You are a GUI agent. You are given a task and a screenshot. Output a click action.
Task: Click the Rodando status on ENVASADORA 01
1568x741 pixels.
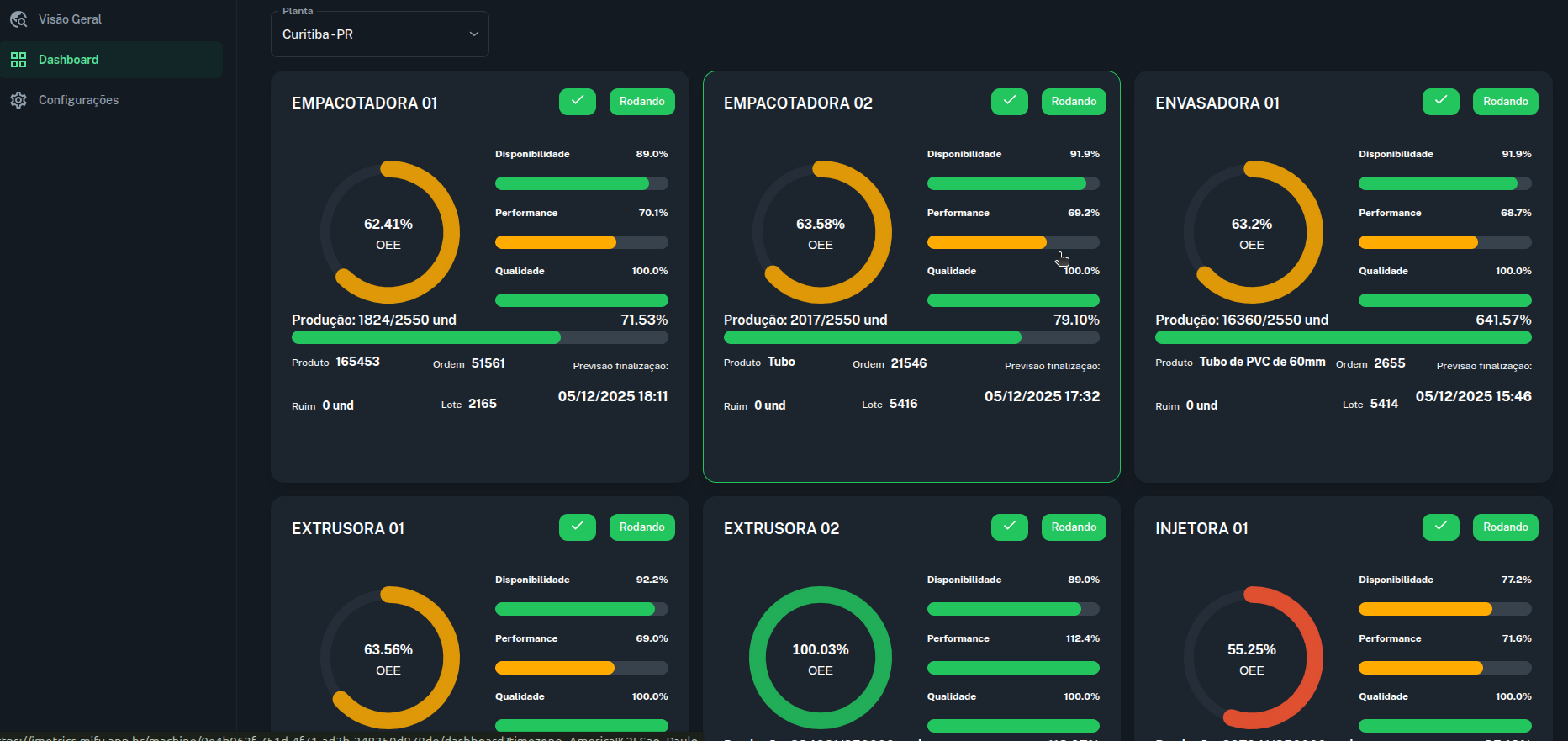1505,102
